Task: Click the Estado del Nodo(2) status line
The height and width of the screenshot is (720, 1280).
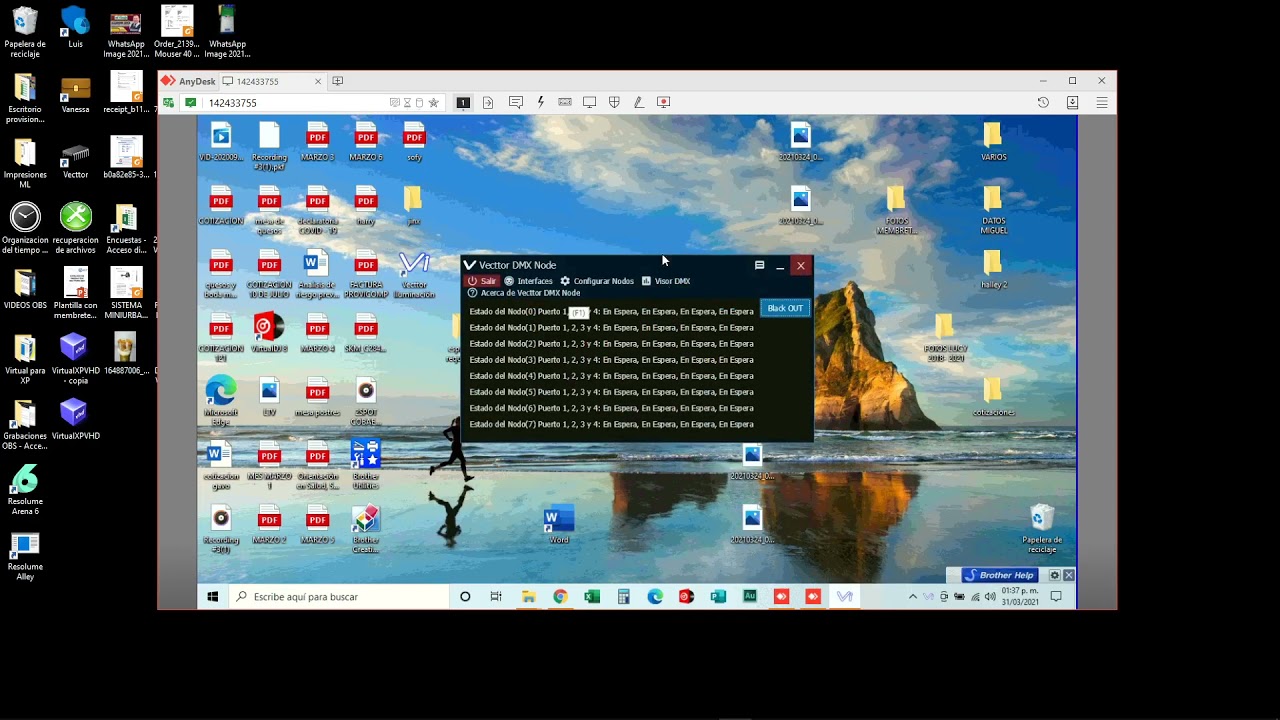Action: [x=611, y=344]
